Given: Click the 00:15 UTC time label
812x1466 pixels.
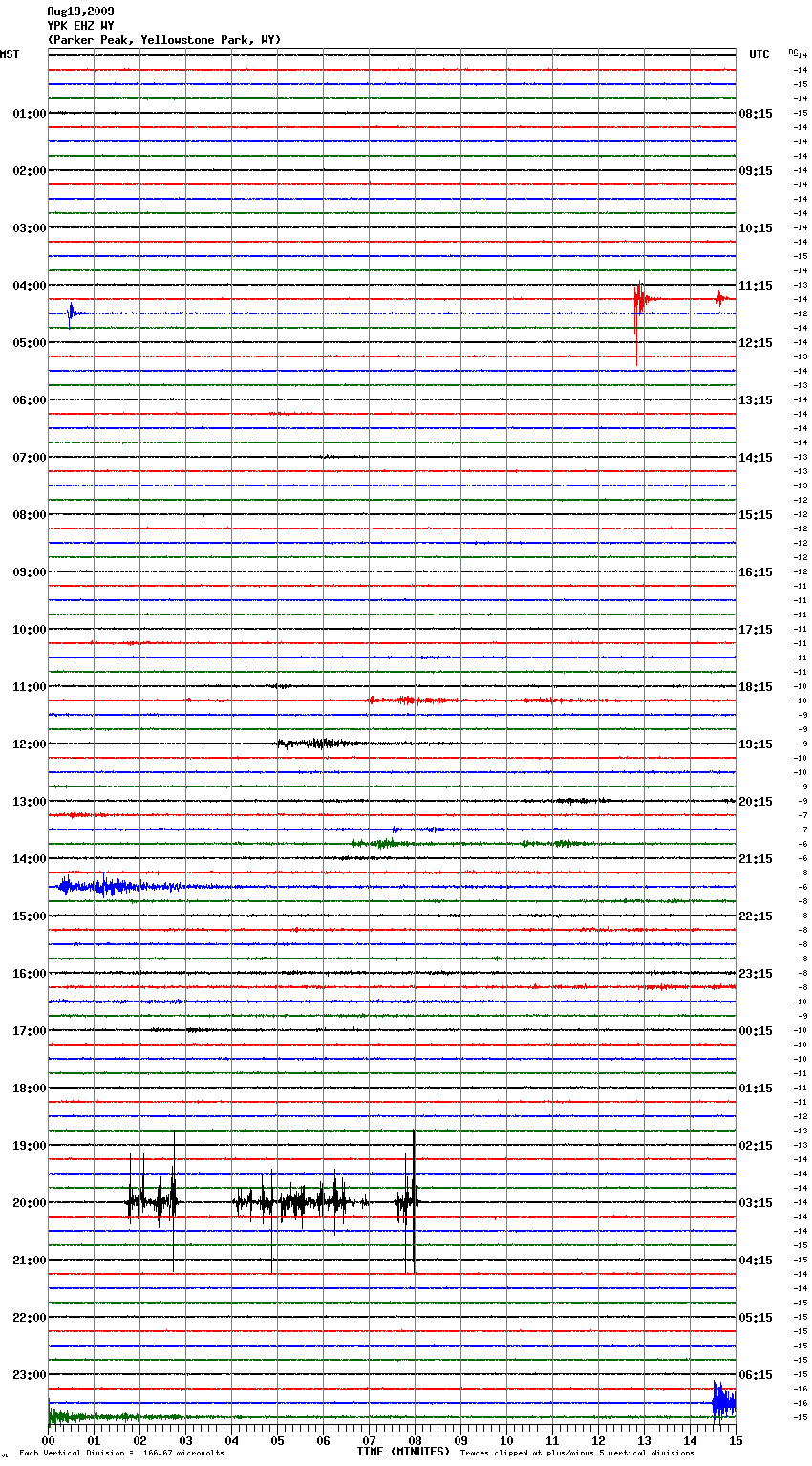Looking at the screenshot, I should [756, 1031].
